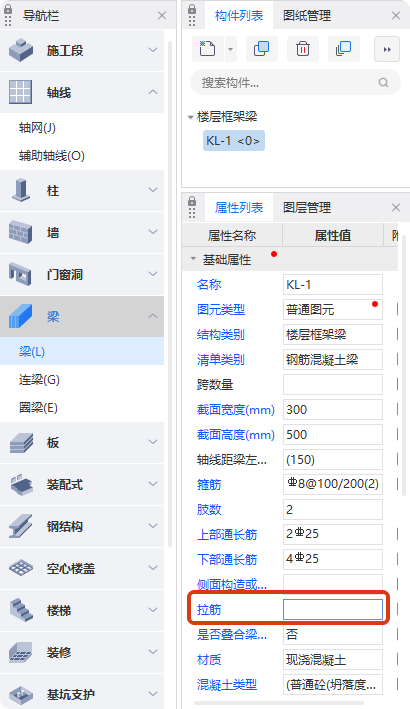Click the 清单类别 property link
The height and width of the screenshot is (709, 410).
pos(221,359)
